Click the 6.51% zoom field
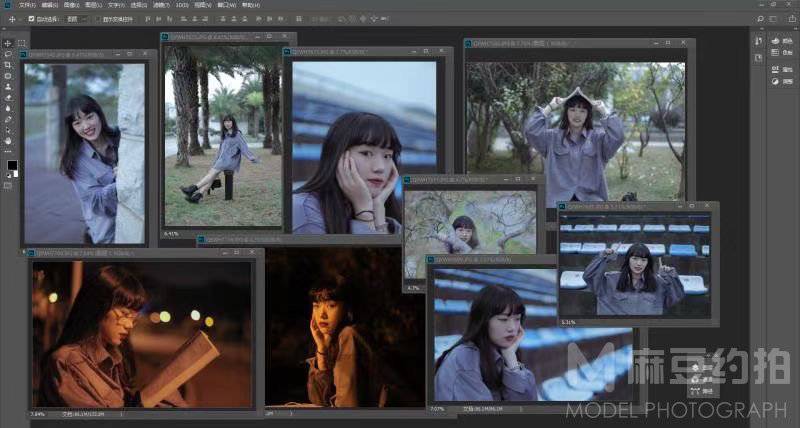Screen dimensions: 800x428 (x=171, y=234)
